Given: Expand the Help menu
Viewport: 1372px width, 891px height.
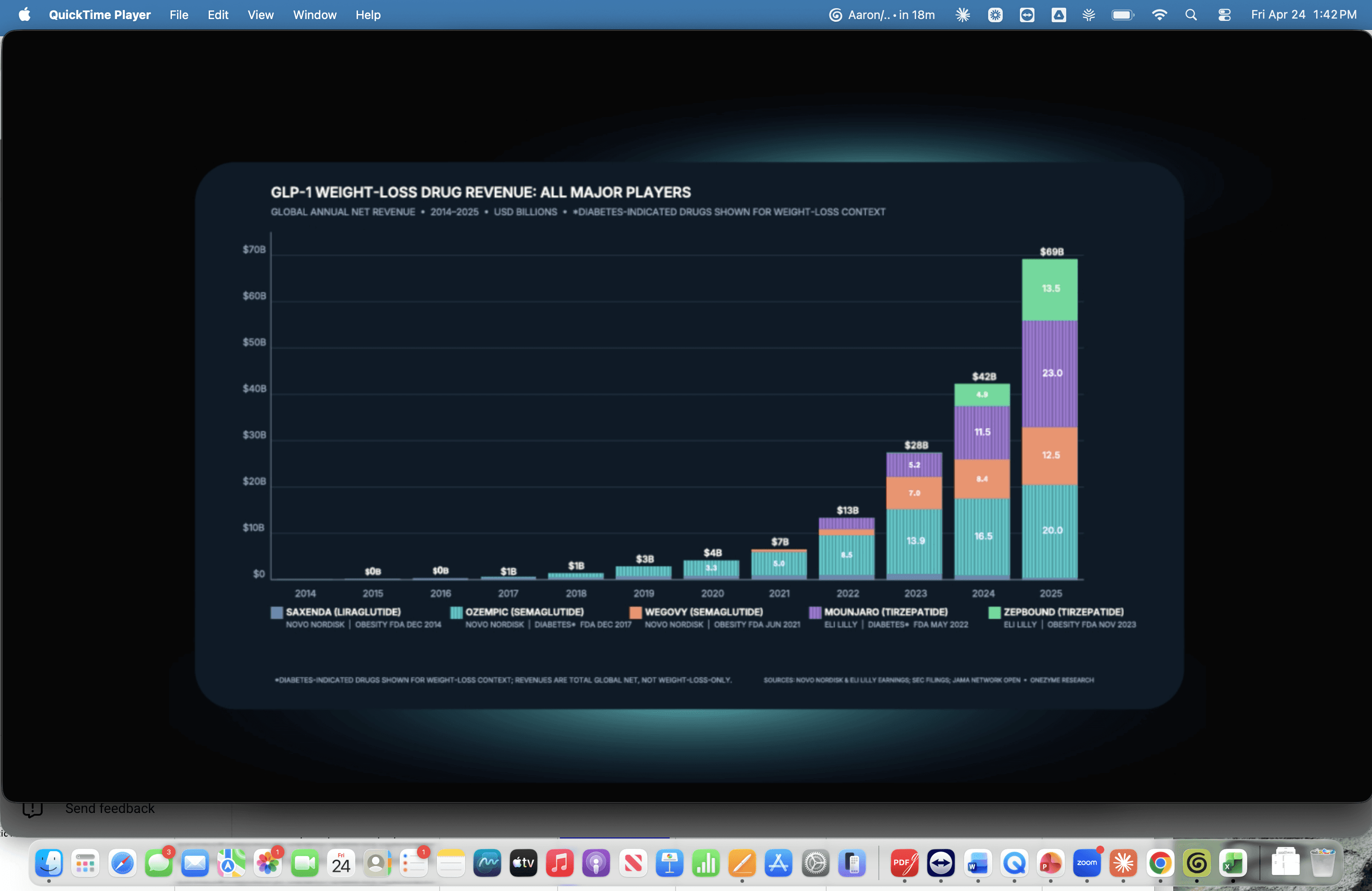Looking at the screenshot, I should (x=368, y=15).
